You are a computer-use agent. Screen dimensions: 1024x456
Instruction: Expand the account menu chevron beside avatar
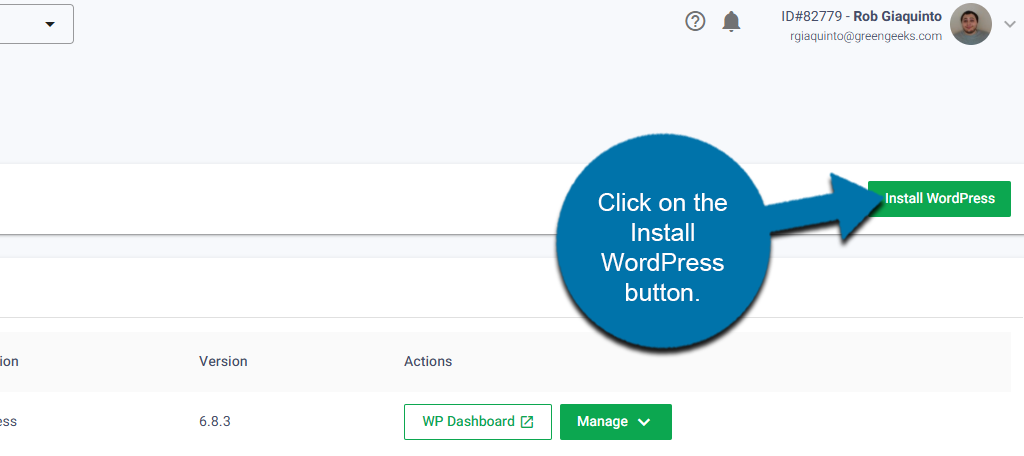point(1009,24)
